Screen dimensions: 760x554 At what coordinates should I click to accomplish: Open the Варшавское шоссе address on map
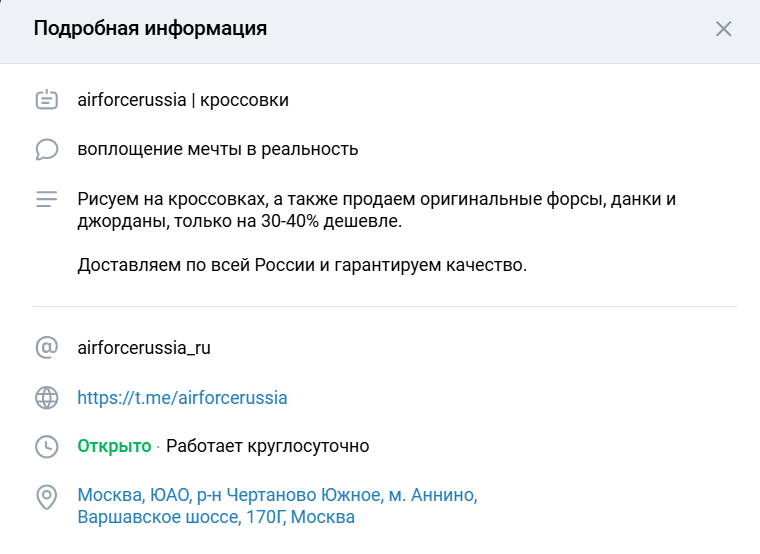(x=277, y=506)
